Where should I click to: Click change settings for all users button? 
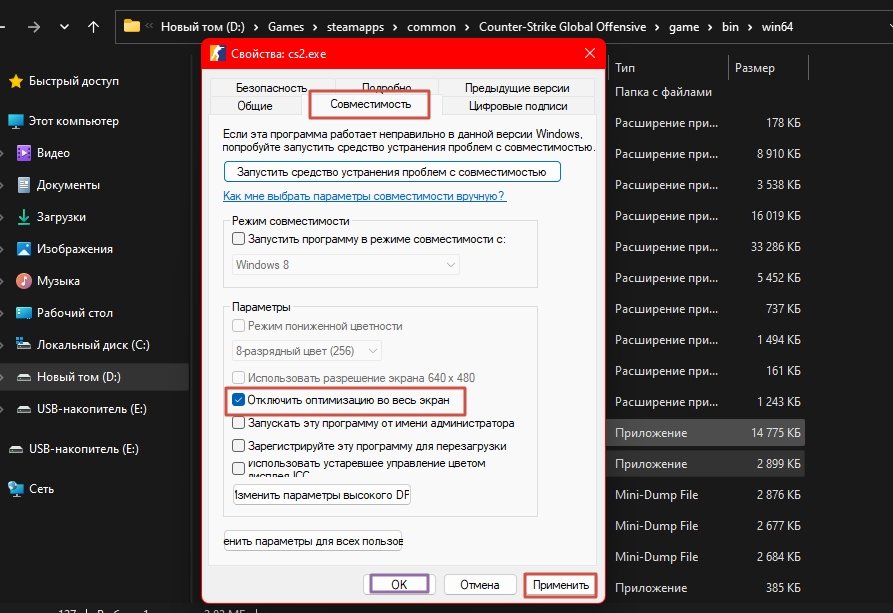(x=313, y=541)
